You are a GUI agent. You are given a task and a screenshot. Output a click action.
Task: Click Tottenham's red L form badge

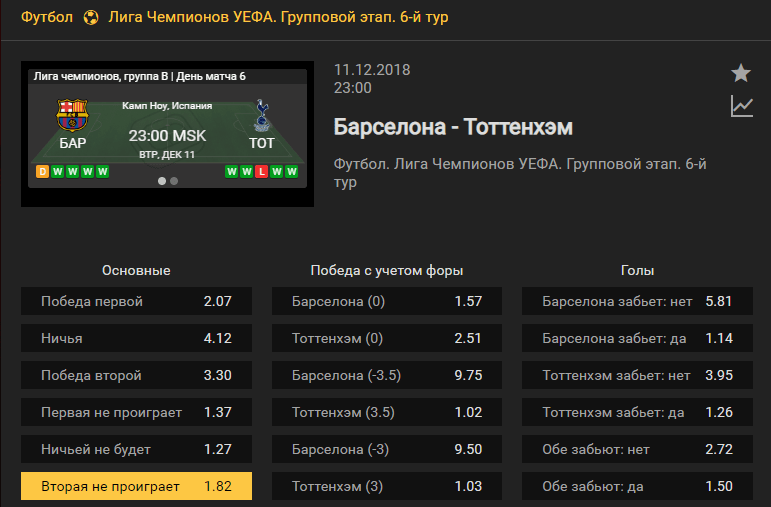(262, 172)
